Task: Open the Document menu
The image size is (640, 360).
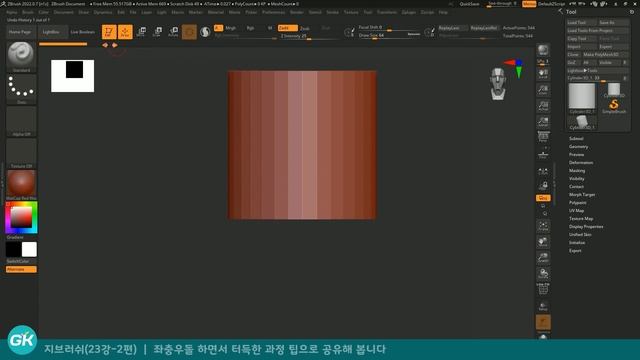Action: coord(63,12)
